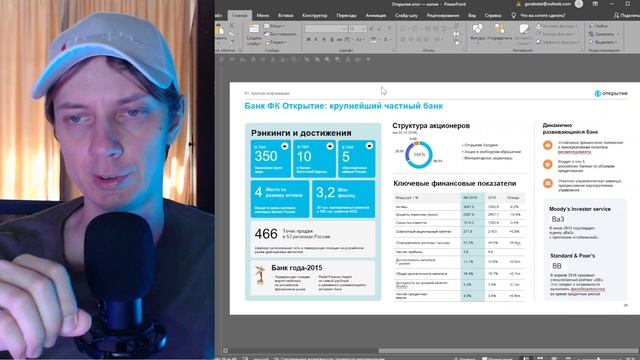This screenshot has width=640, height=360.
Task: Select the slide title 'Банк ФК Открытие'
Action: tap(343, 106)
